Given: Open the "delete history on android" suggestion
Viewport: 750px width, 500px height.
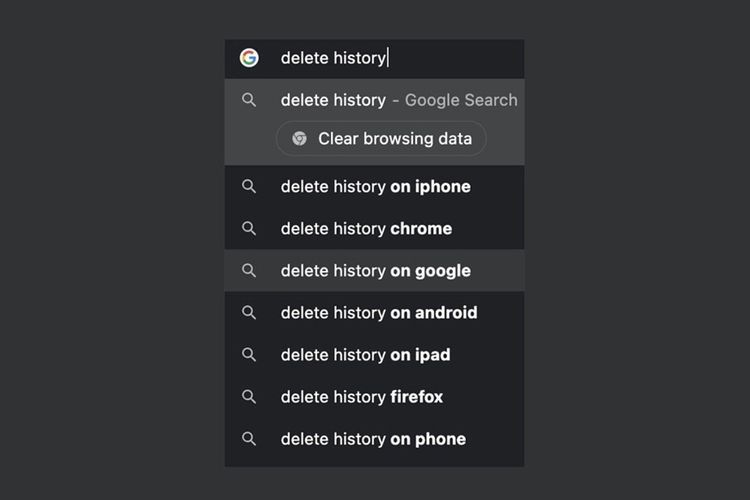Looking at the screenshot, I should [379, 312].
